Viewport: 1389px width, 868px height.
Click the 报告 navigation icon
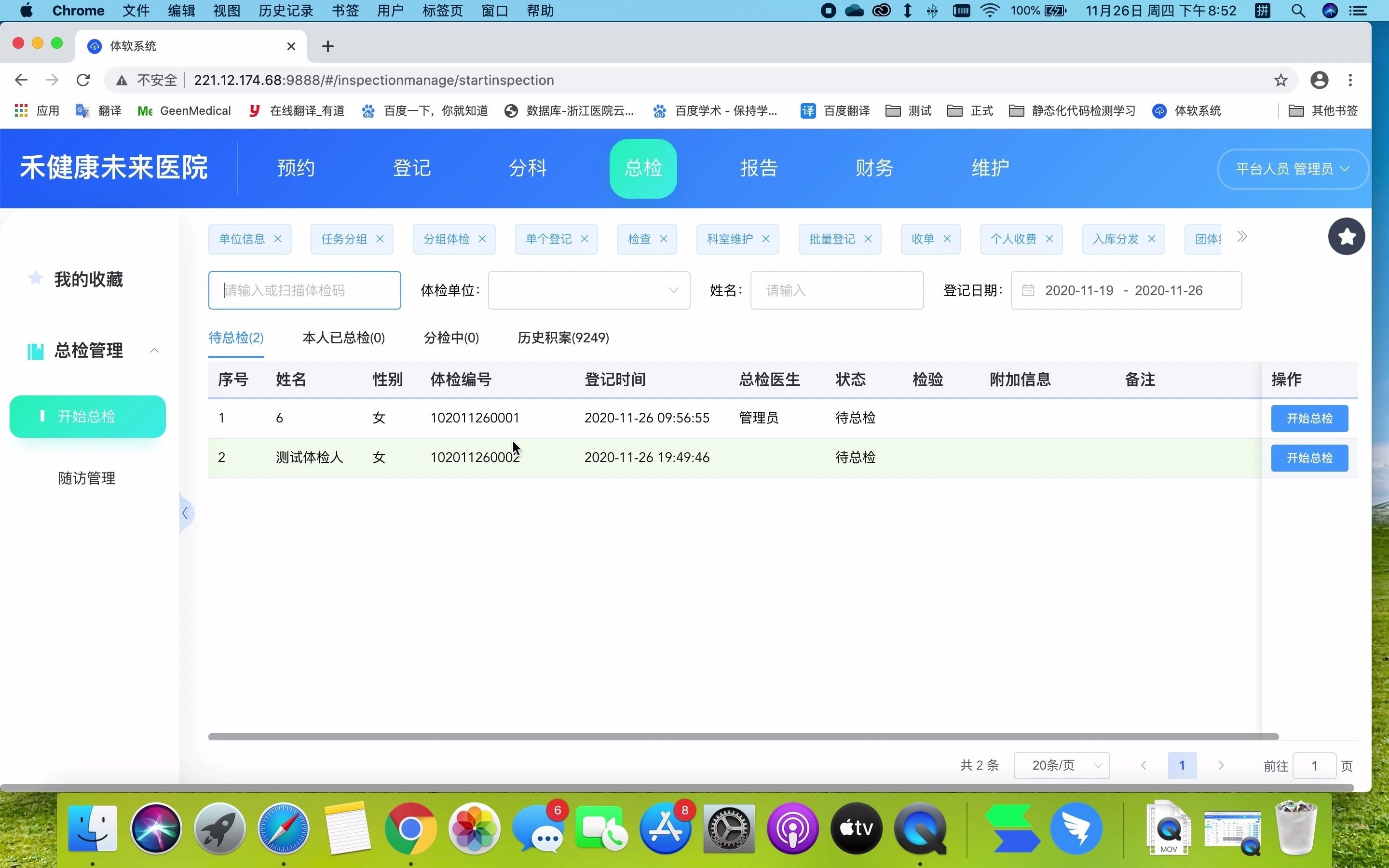(x=758, y=168)
